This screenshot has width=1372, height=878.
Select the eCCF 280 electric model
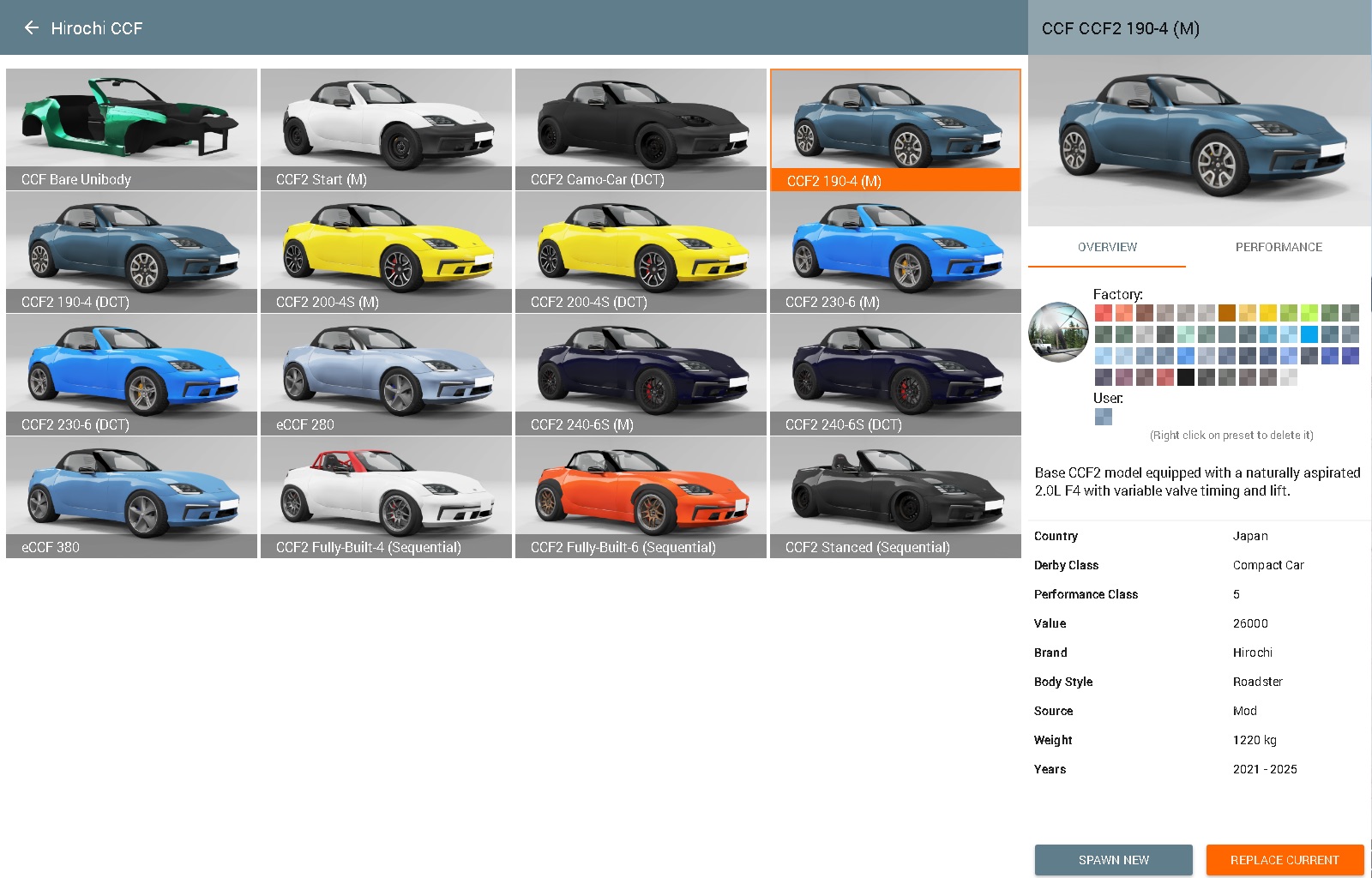[x=386, y=375]
